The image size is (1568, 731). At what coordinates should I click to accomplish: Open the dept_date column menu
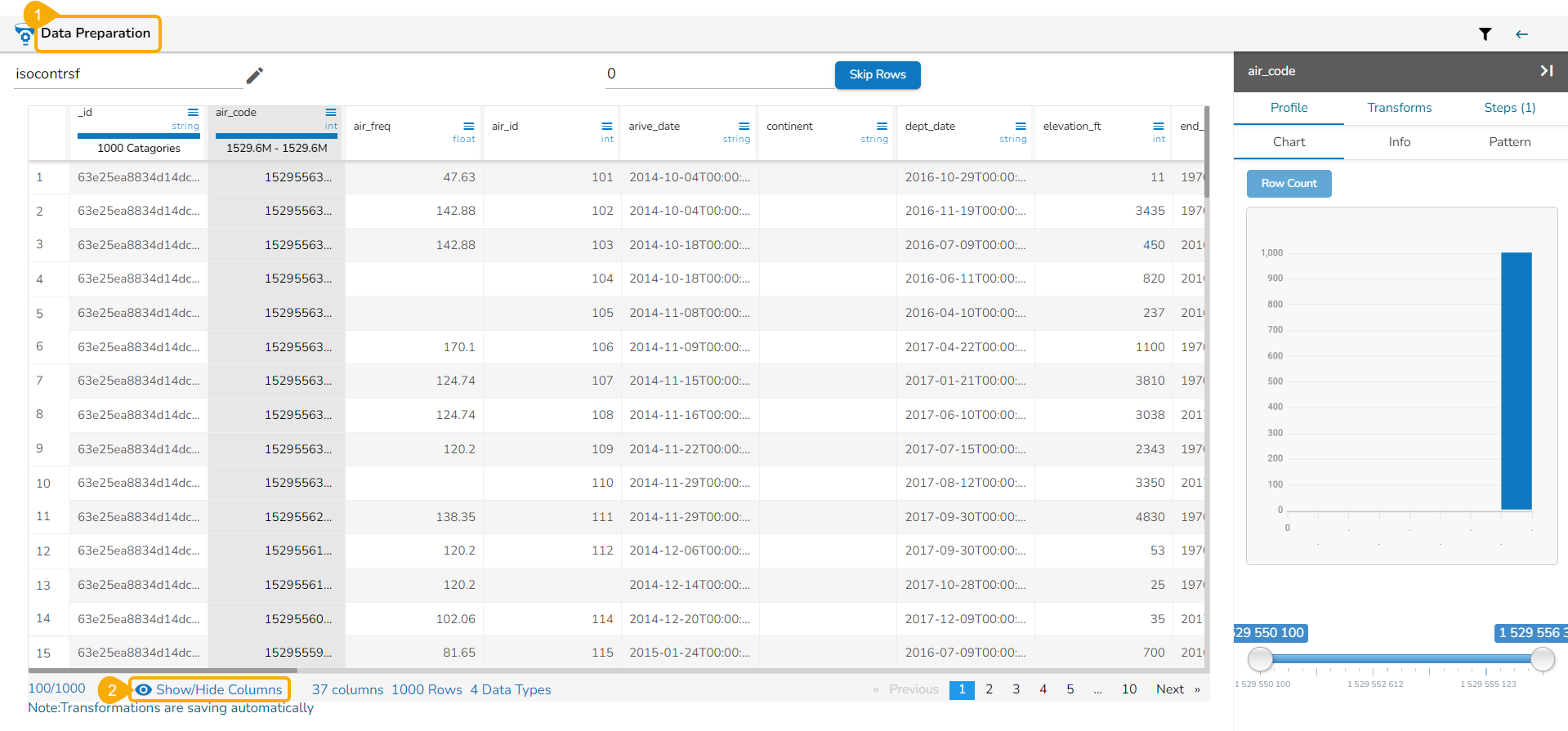(x=1021, y=126)
